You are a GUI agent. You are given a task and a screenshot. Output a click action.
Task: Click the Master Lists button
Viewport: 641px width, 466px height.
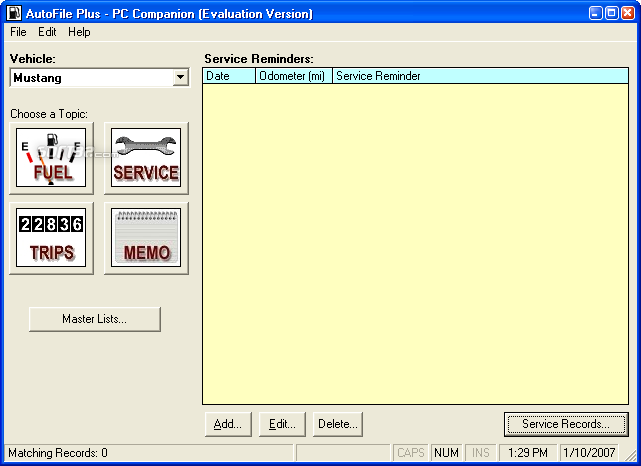click(94, 319)
